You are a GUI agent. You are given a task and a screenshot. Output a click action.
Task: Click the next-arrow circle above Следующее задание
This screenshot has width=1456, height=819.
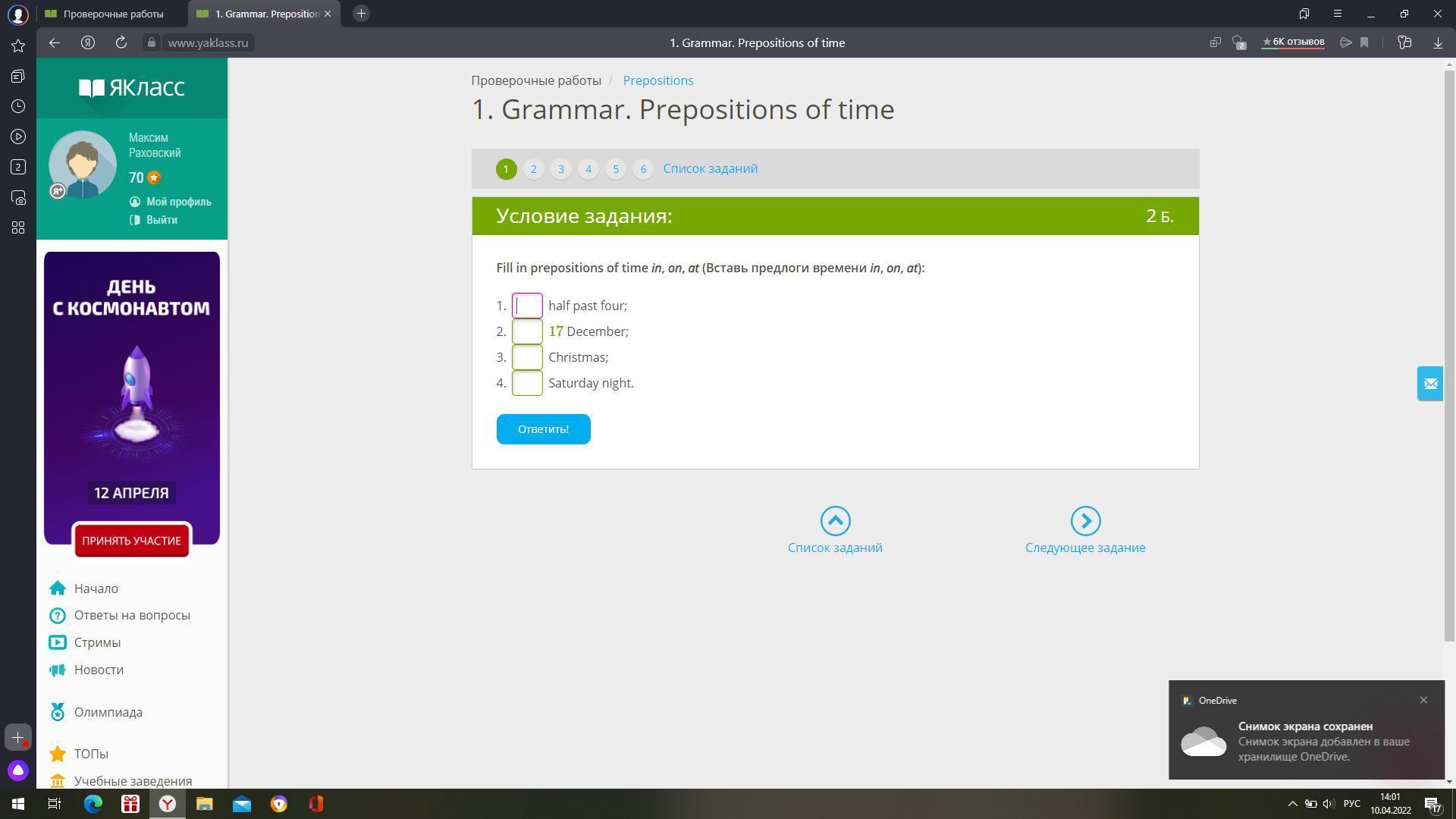[x=1085, y=521]
